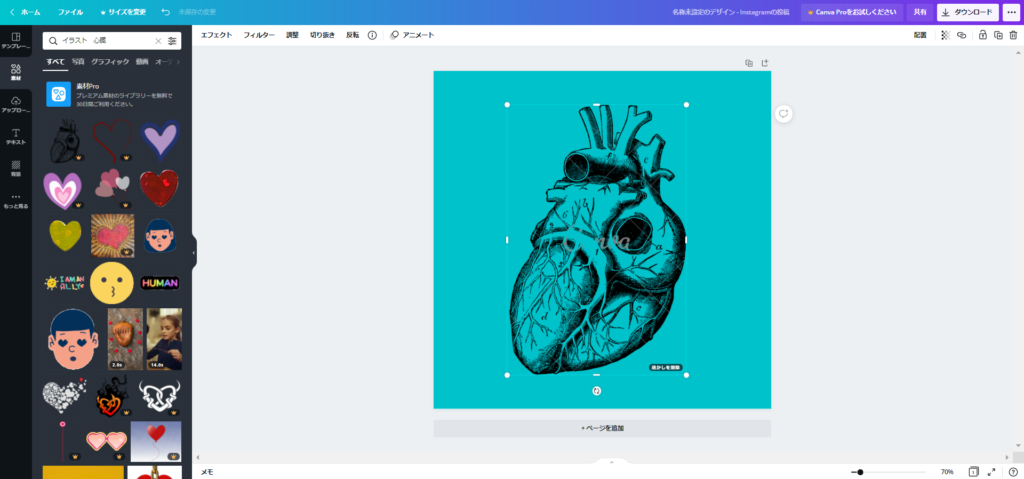Add new page icon above canvas
This screenshot has height=479, width=1024.
pyautogui.click(x=765, y=63)
